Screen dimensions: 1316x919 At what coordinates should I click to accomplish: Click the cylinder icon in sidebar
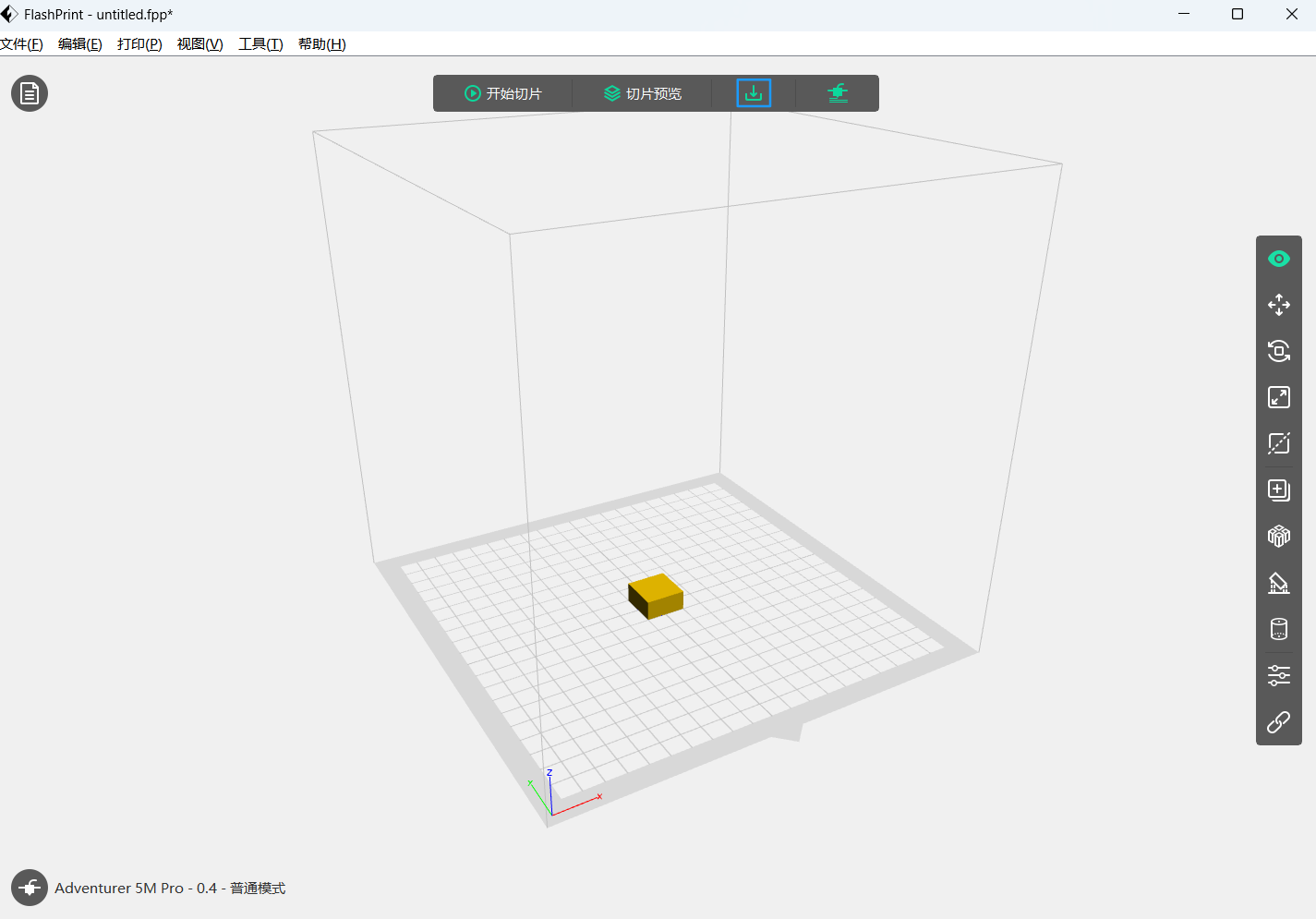click(1278, 629)
